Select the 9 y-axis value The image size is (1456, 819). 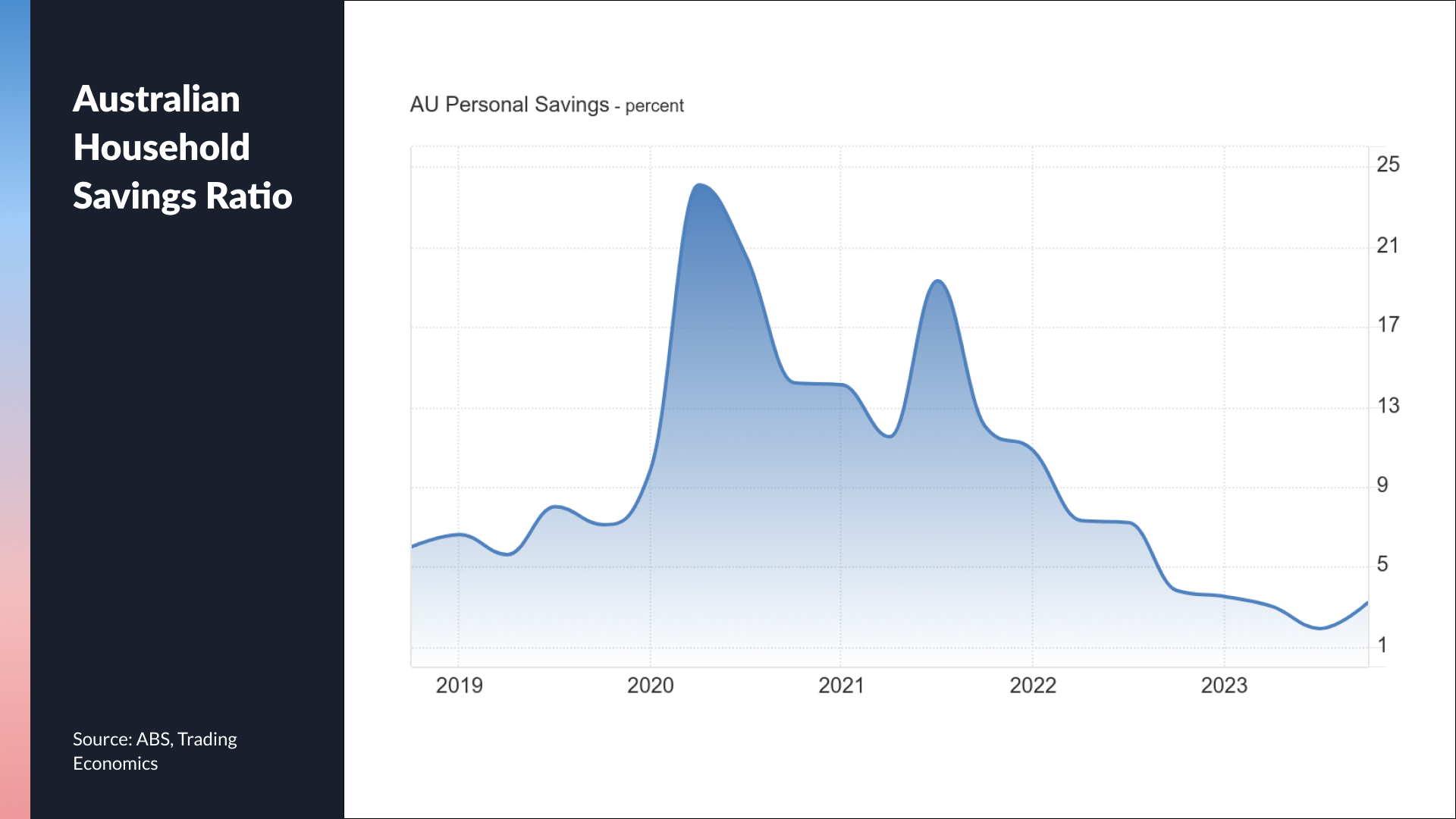pyautogui.click(x=1382, y=485)
